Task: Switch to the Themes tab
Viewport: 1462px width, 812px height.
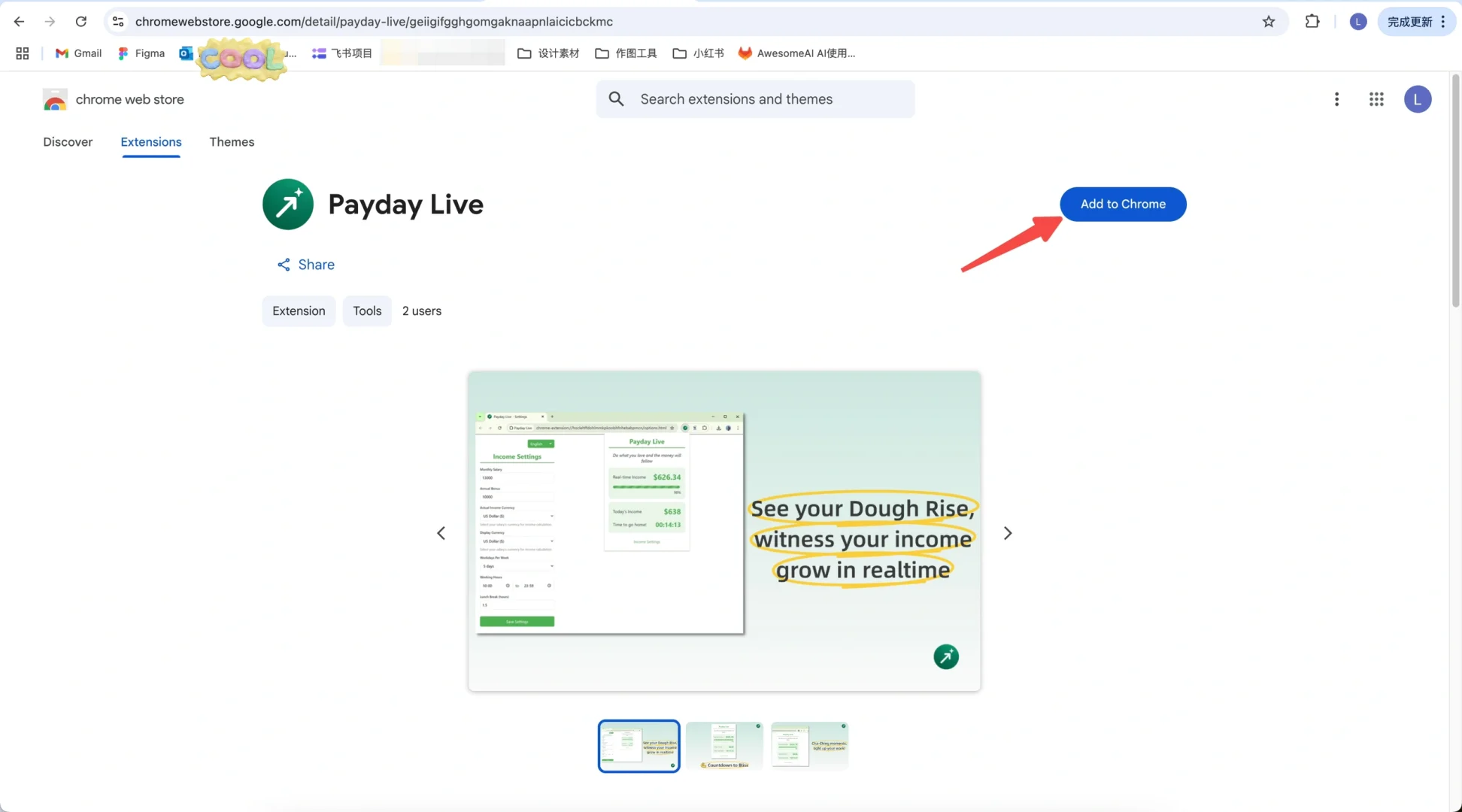Action: (232, 142)
